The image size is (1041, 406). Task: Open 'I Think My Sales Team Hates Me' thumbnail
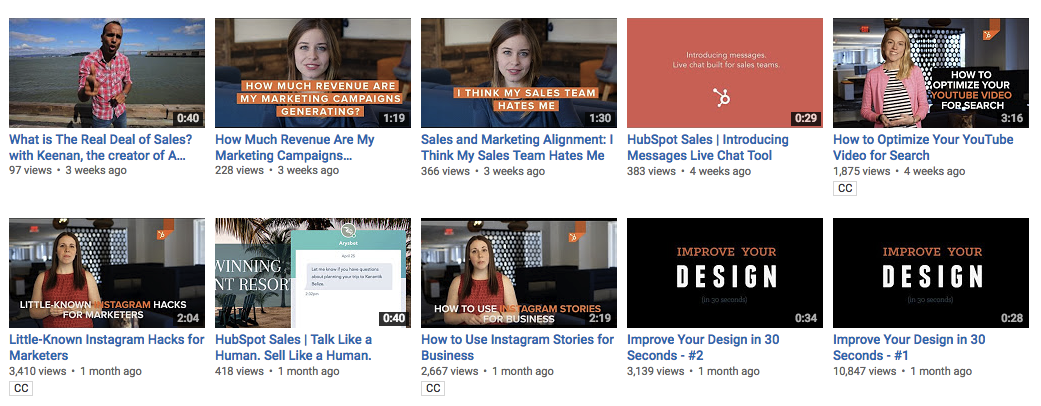coord(519,72)
